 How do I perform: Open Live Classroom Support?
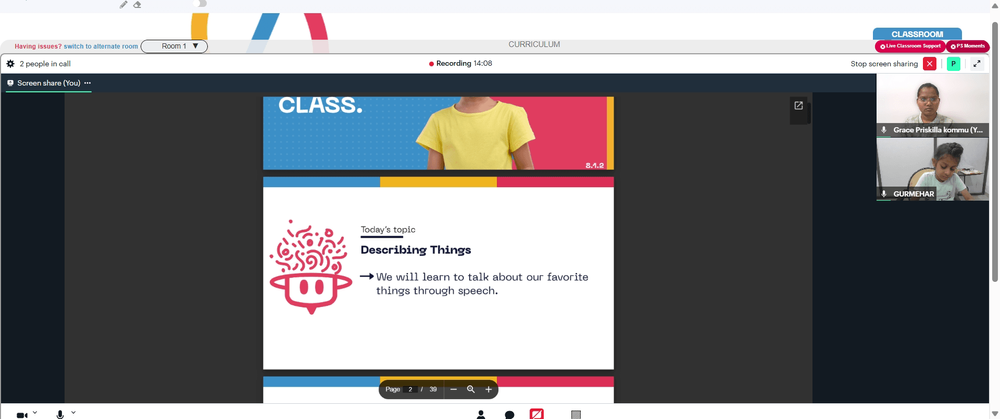tap(909, 47)
